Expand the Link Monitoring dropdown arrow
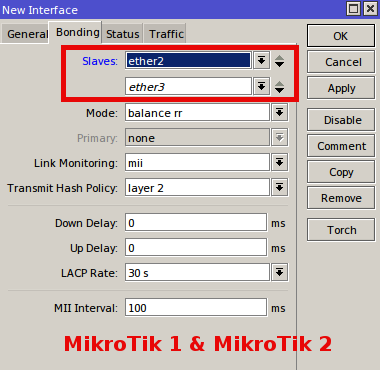380x370 pixels. tap(279, 162)
